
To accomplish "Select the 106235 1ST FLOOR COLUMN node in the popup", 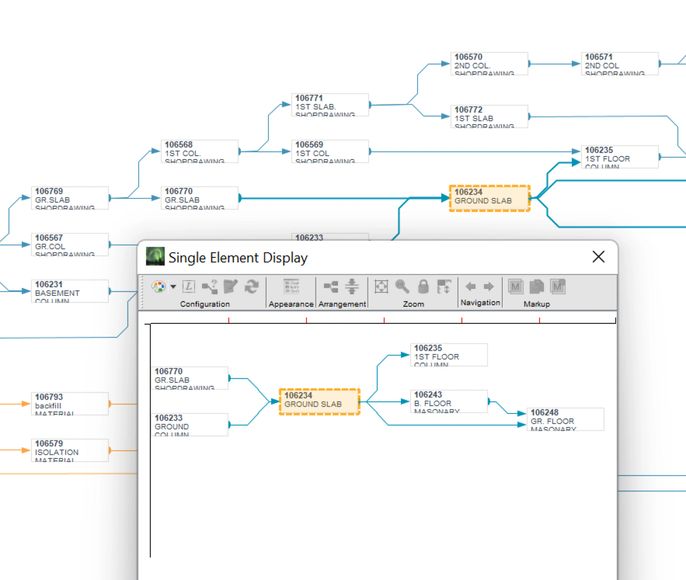I will (x=449, y=354).
